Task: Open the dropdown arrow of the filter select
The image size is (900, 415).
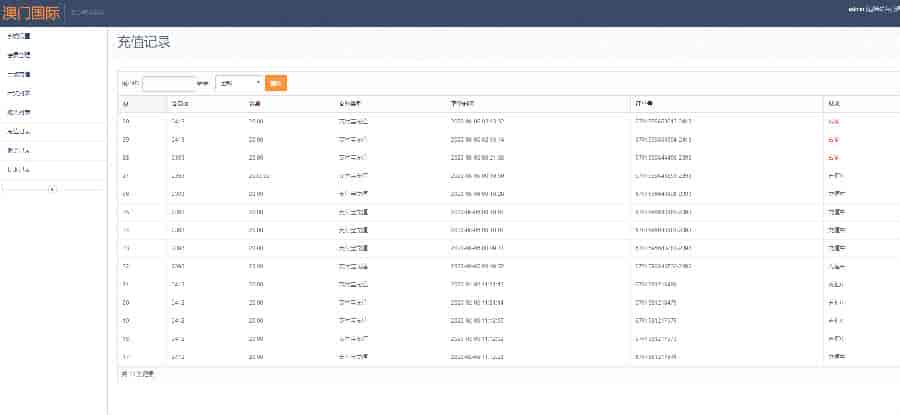Action: click(258, 83)
